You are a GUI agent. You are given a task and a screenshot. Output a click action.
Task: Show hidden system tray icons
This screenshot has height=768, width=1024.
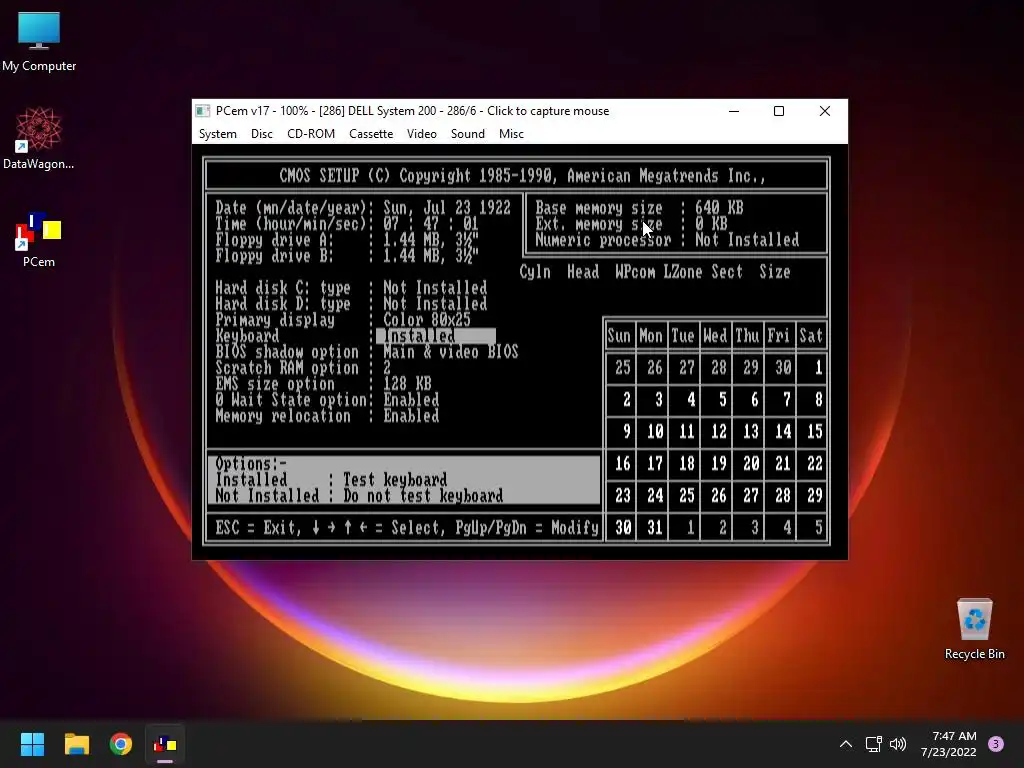846,744
